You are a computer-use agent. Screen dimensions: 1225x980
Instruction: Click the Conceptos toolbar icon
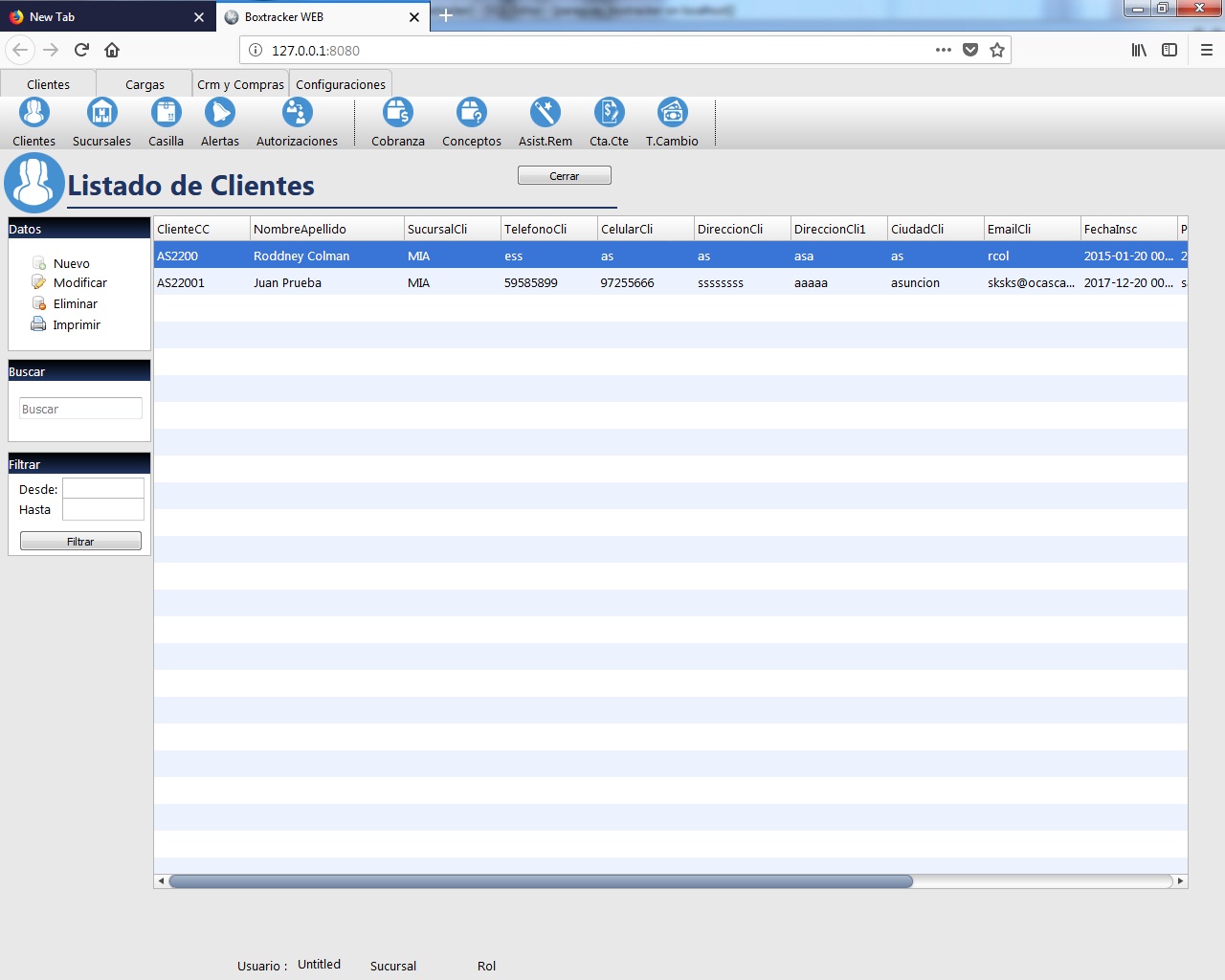(471, 114)
